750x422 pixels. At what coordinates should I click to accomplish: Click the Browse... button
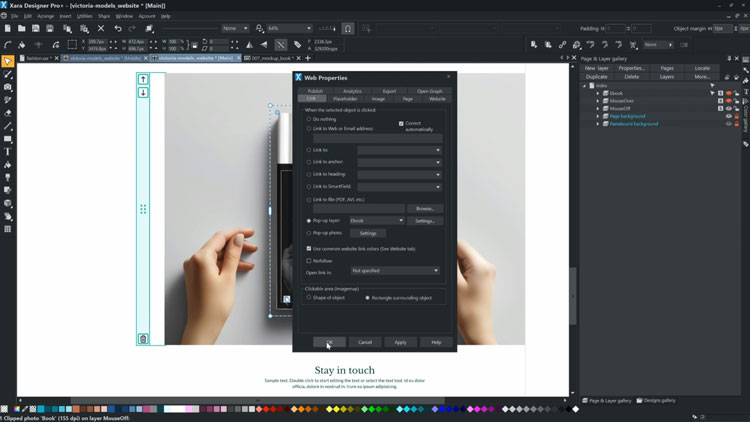tap(425, 209)
